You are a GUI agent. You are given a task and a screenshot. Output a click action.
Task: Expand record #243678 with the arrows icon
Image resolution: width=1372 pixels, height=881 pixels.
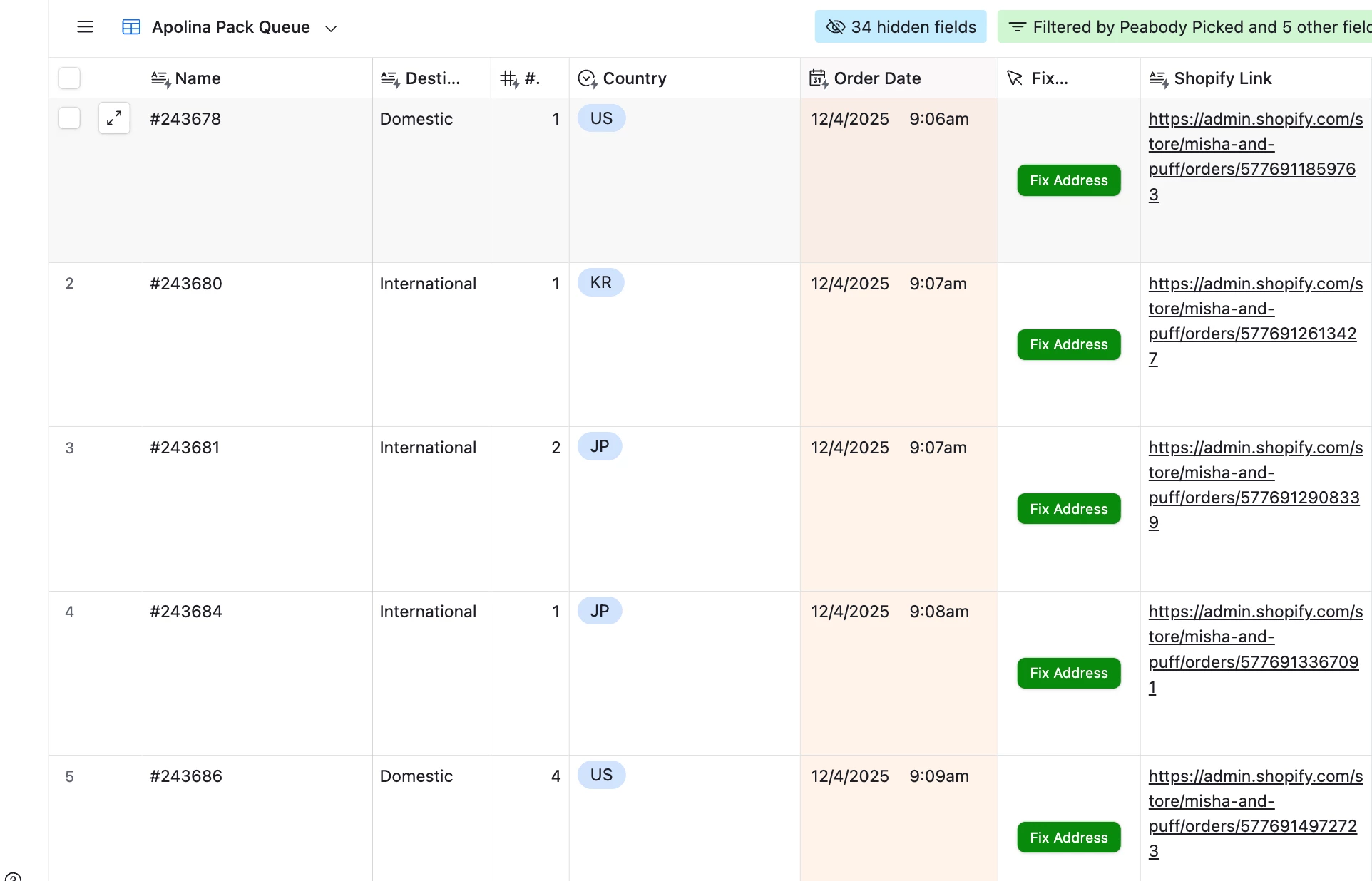click(114, 118)
